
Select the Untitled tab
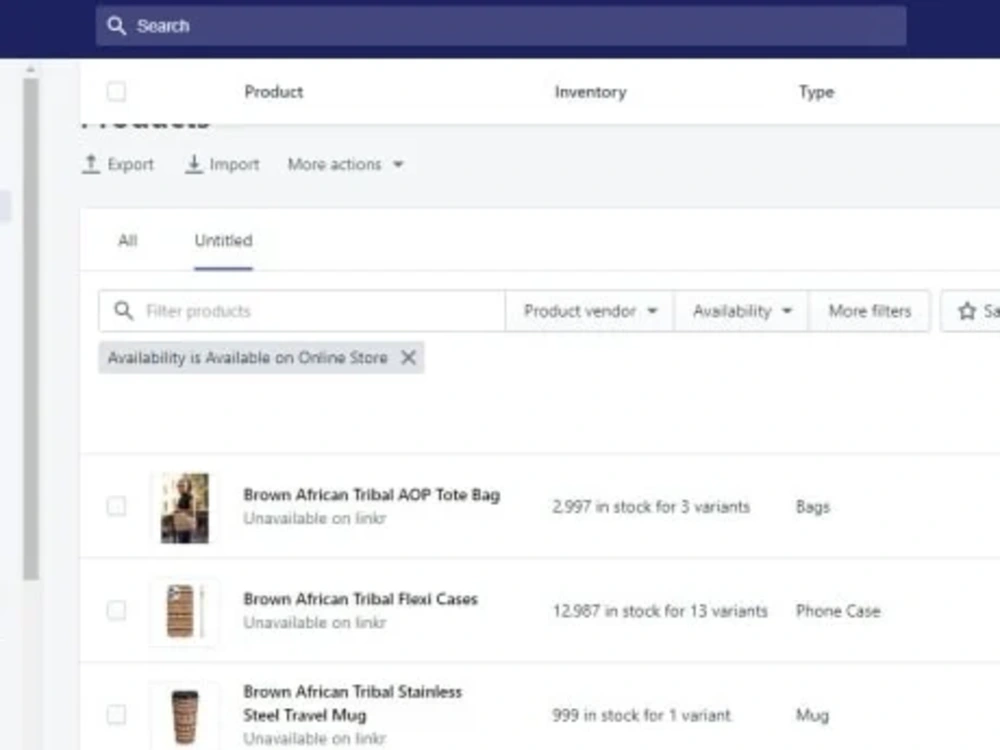[x=223, y=240]
